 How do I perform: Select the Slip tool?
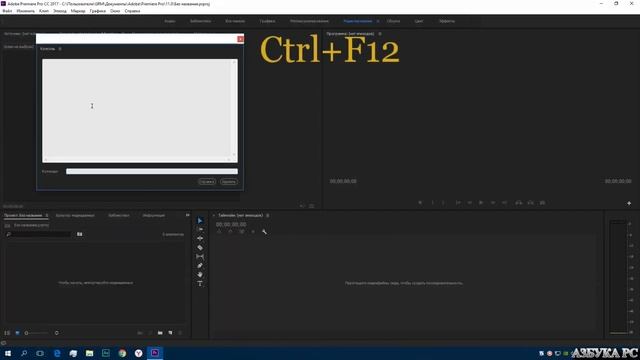200,256
